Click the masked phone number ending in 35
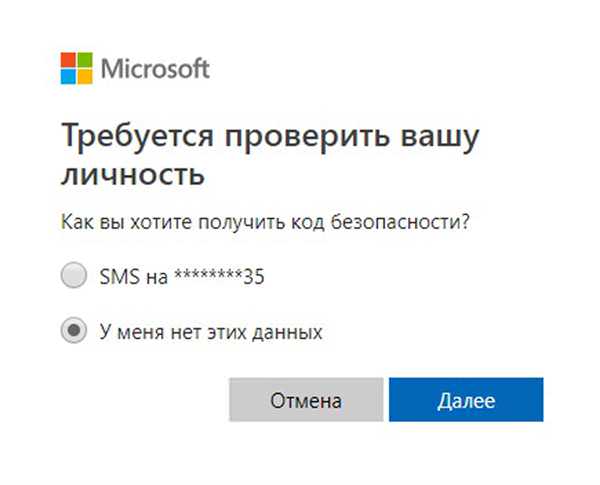 tap(219, 276)
